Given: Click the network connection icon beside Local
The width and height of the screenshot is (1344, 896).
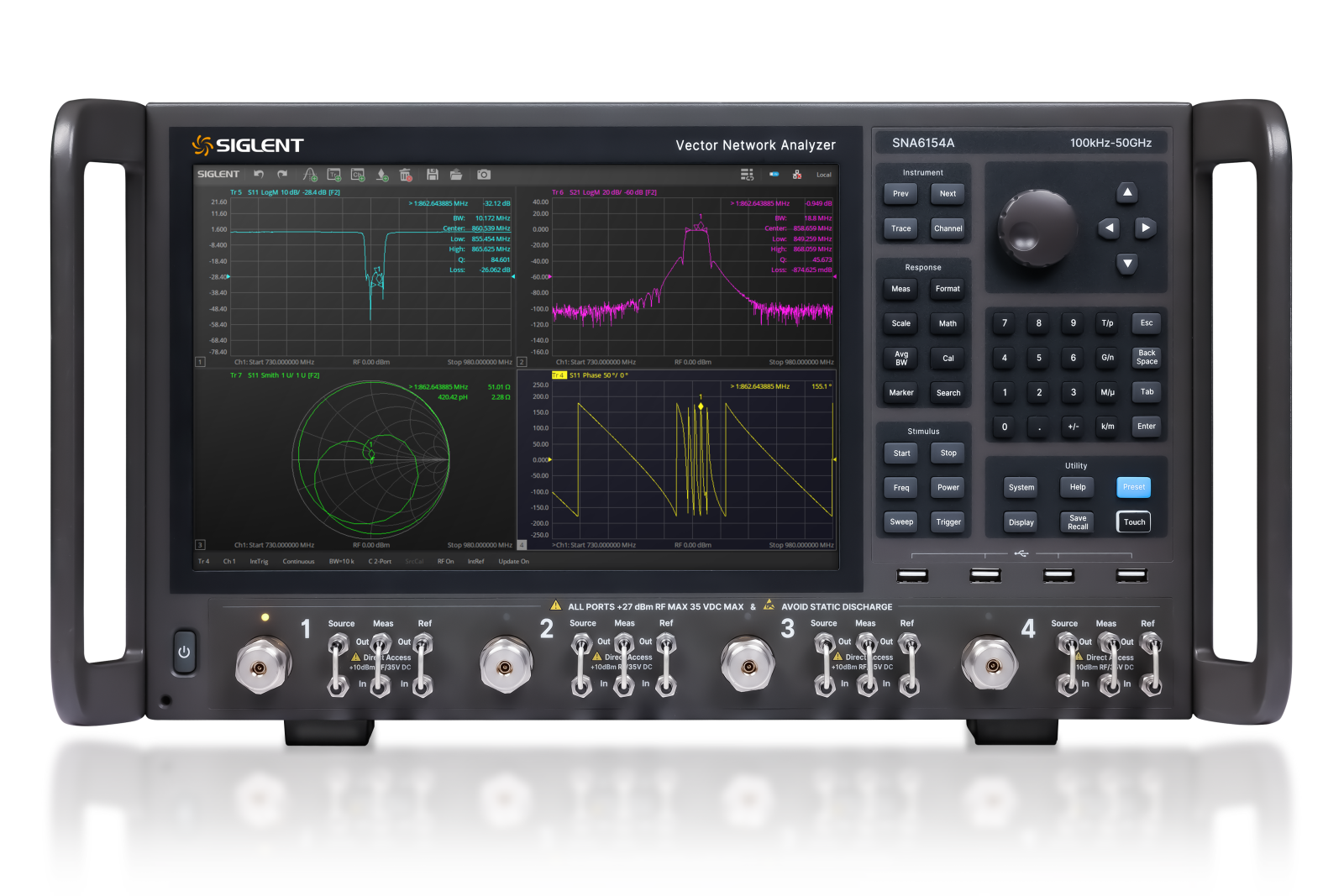Looking at the screenshot, I should click(x=797, y=175).
